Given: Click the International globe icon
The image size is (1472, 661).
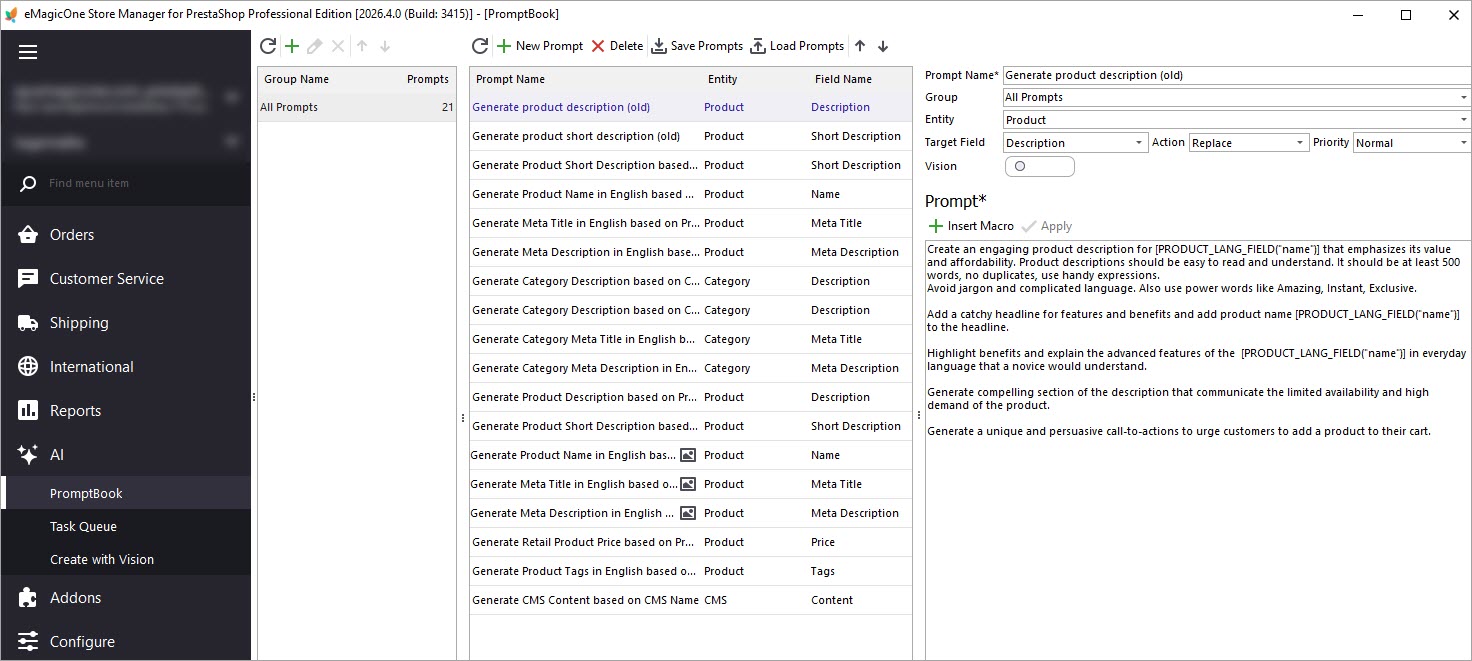Looking at the screenshot, I should pos(28,367).
